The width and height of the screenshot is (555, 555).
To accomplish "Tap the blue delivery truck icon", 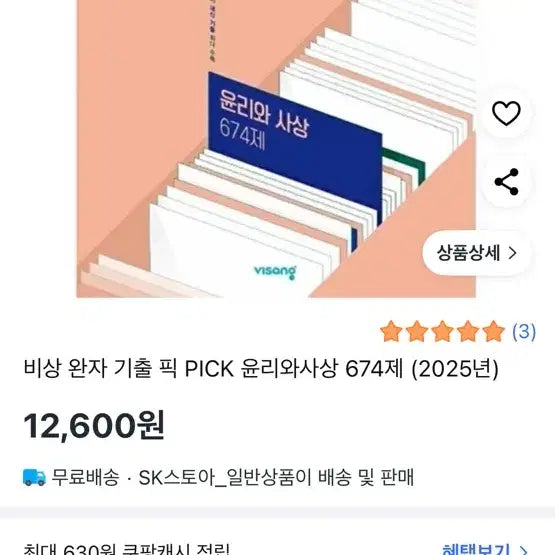I will 34,477.
